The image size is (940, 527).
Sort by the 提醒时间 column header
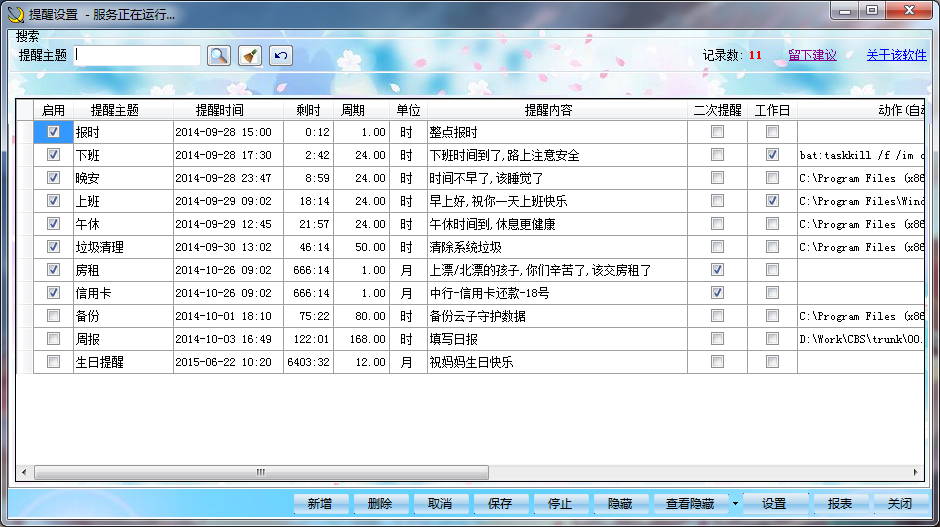pos(219,110)
